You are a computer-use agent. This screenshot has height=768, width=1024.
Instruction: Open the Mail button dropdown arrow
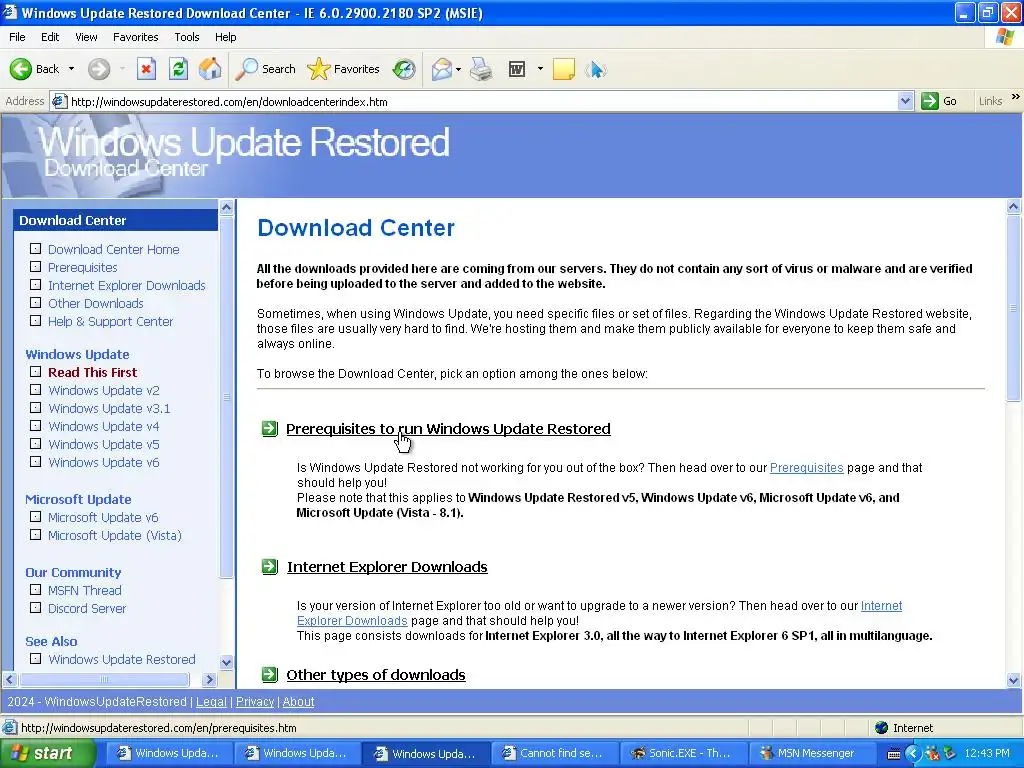pos(458,69)
